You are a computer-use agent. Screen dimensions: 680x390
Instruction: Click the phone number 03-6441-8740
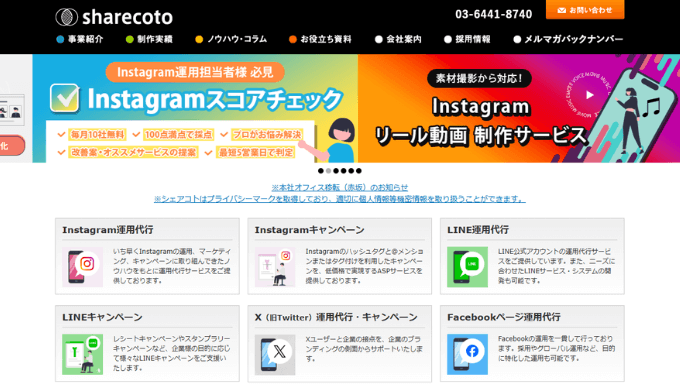pos(494,14)
